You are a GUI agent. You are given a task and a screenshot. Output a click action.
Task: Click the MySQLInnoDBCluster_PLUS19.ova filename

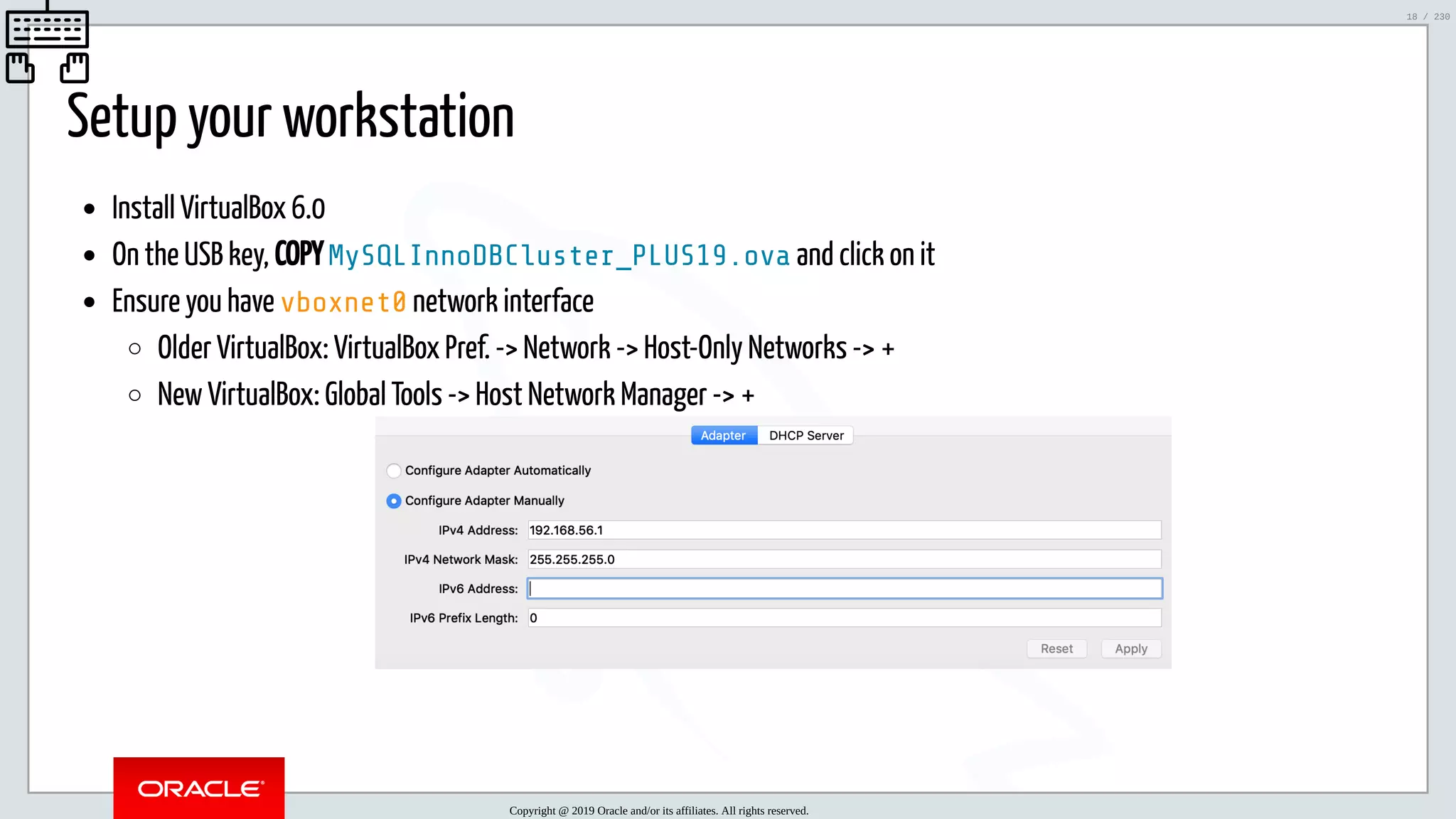(x=559, y=256)
